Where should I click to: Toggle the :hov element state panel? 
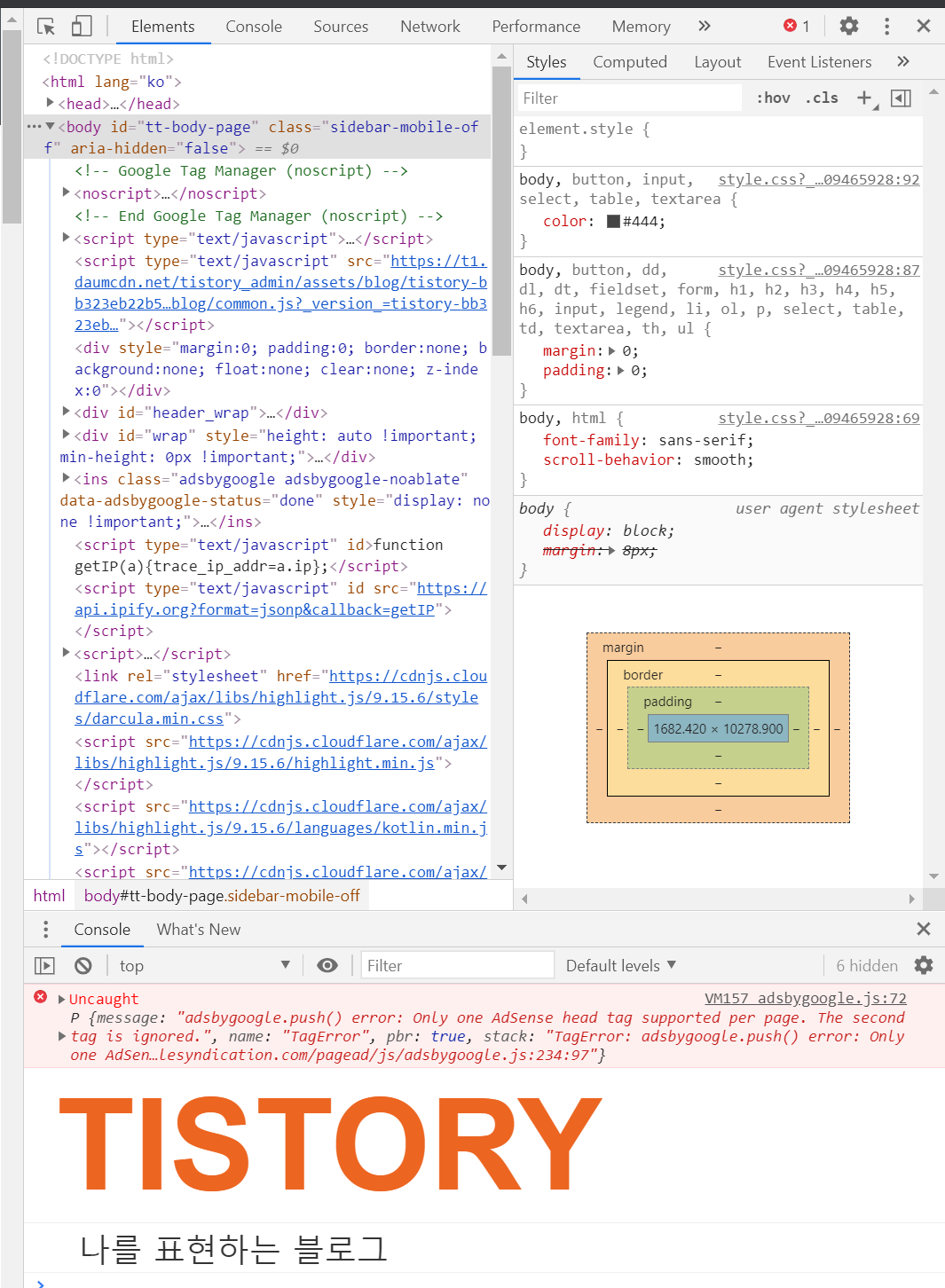773,98
